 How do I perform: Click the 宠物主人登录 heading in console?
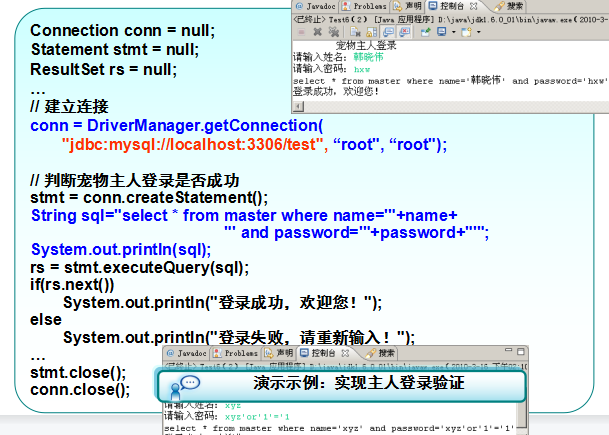coord(366,45)
